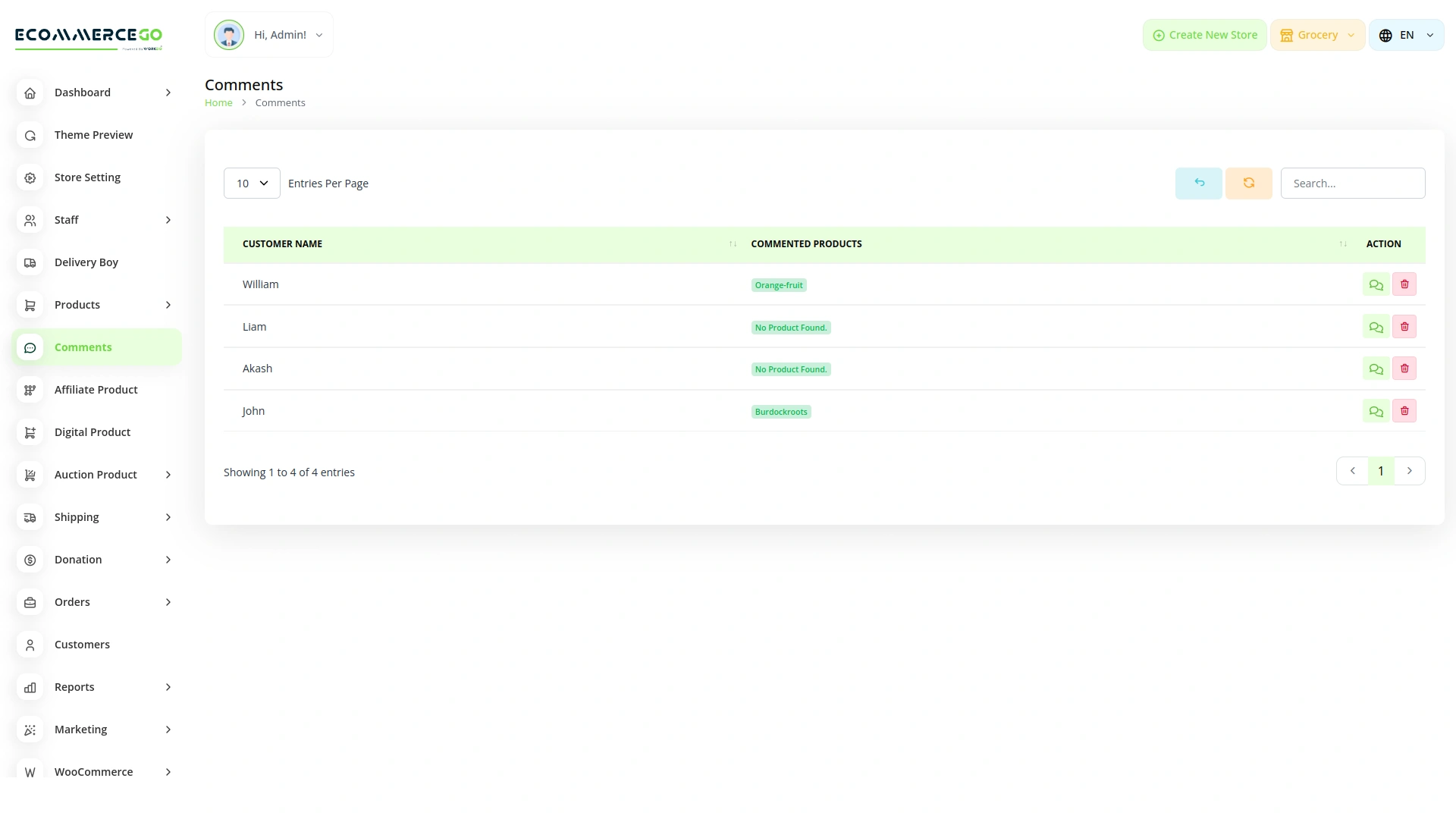
Task: Toggle sorting on the Customer Name column
Action: click(733, 243)
